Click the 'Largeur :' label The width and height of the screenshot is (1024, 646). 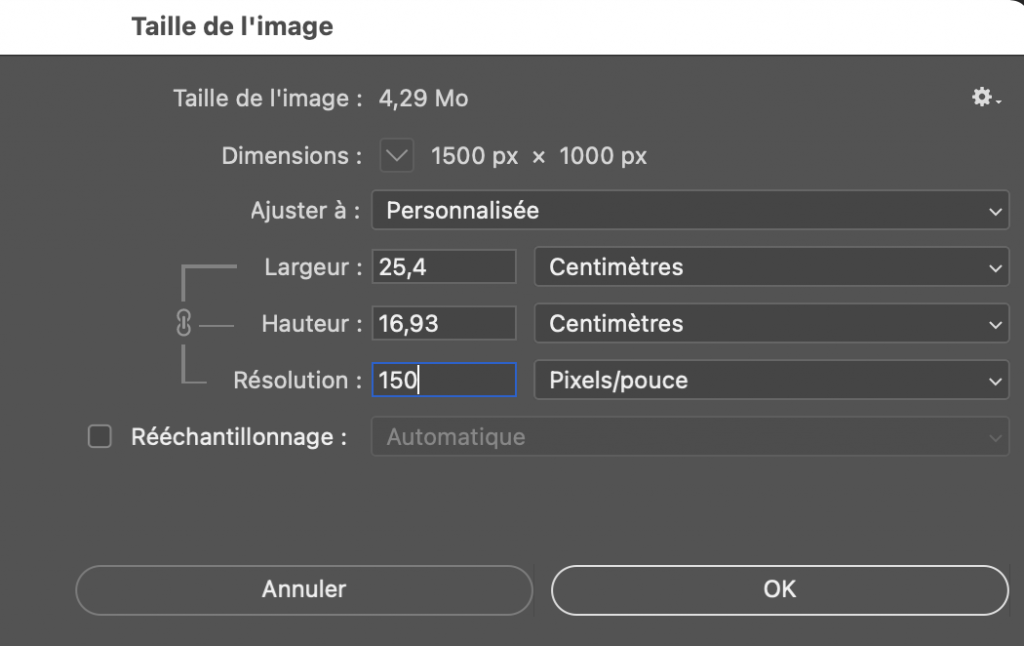click(x=312, y=267)
